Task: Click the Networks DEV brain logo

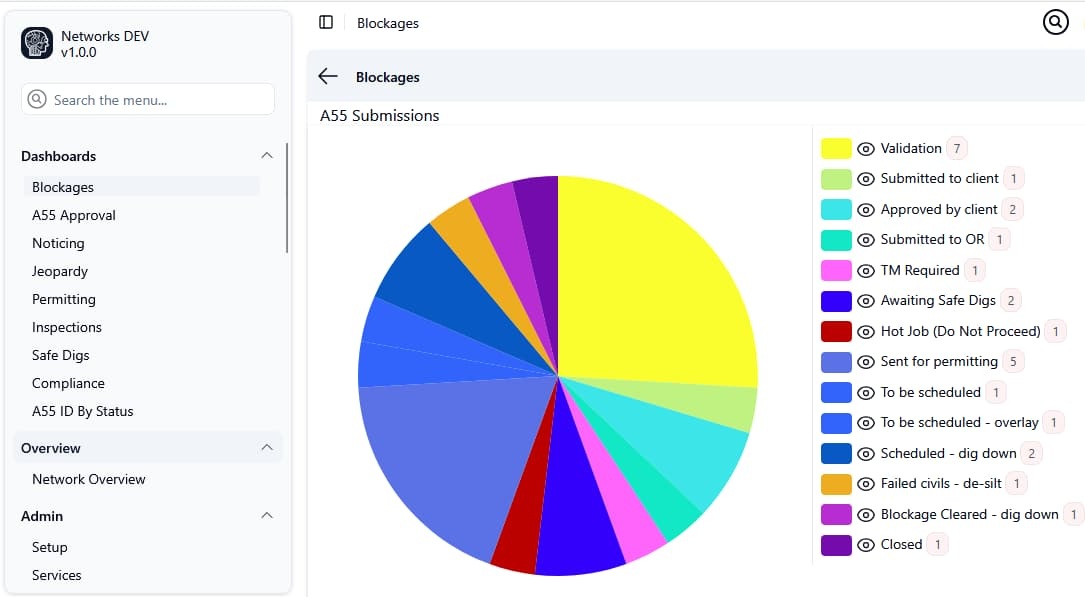Action: coord(36,44)
